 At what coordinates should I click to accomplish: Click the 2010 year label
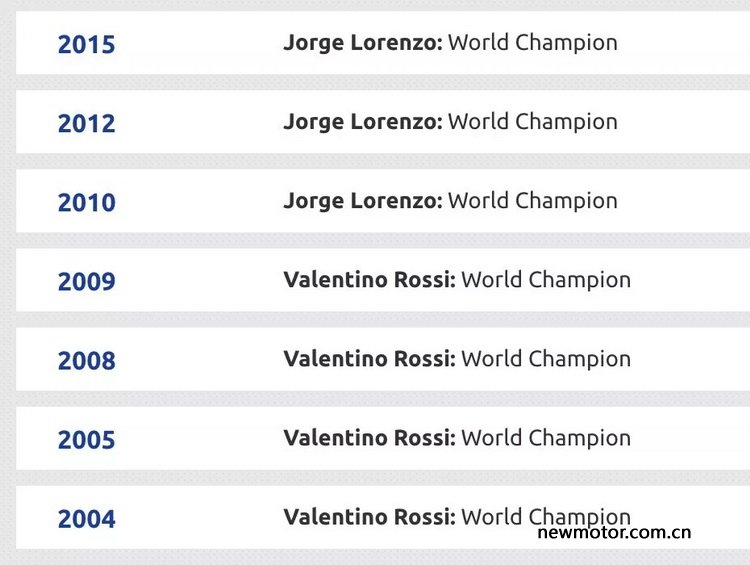click(86, 202)
